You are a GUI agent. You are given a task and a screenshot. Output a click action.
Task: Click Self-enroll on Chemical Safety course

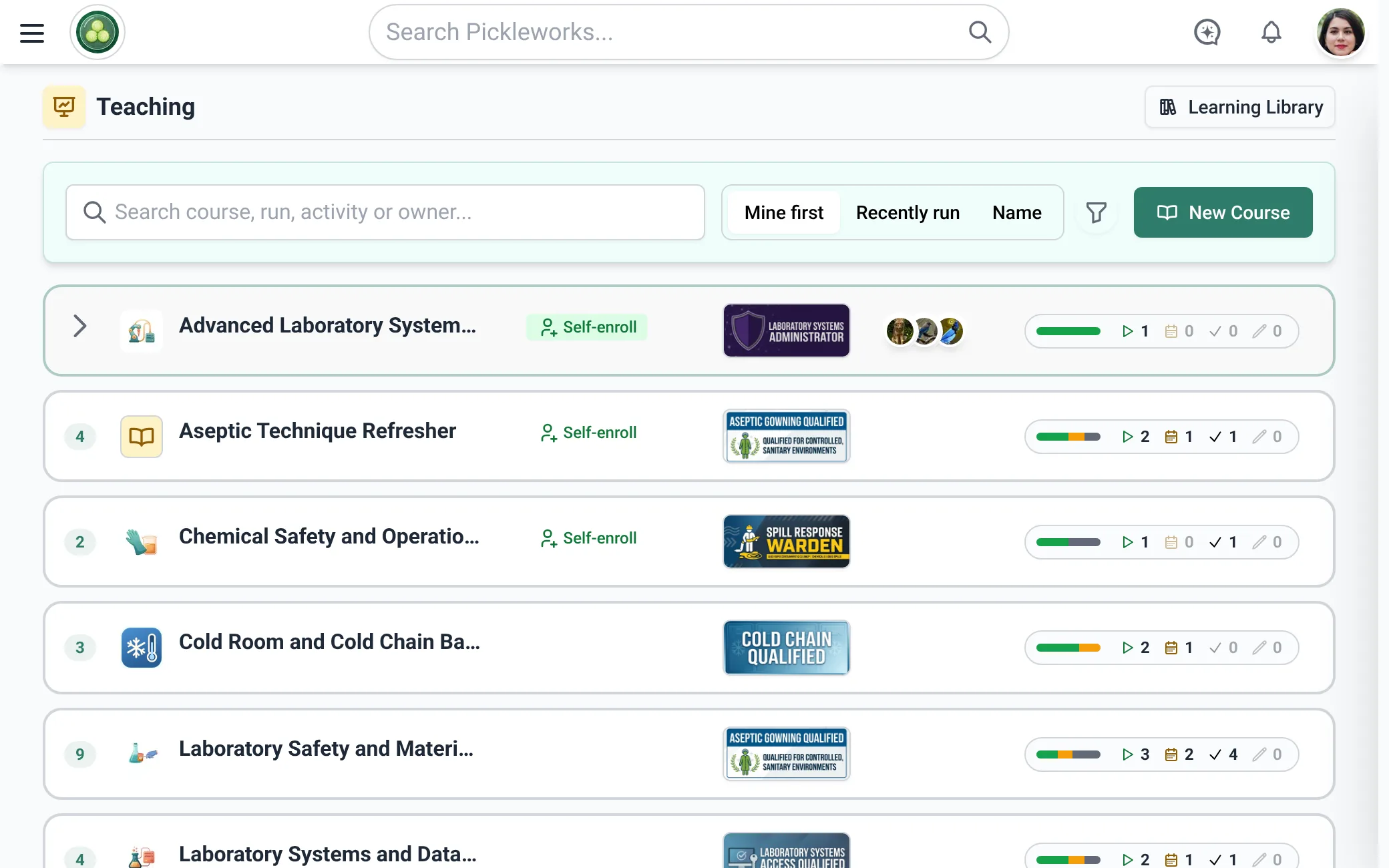pos(587,538)
